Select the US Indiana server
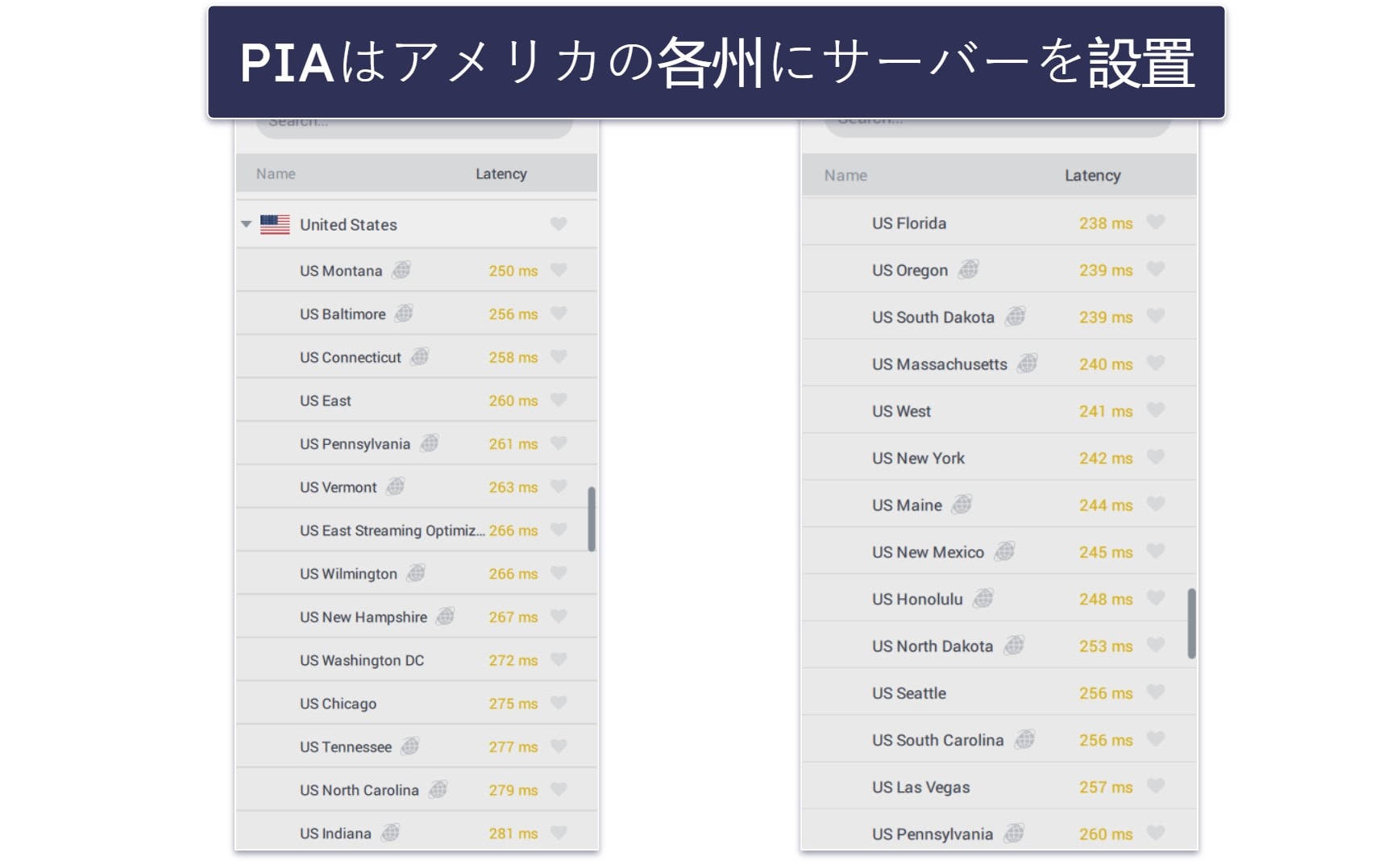1400x861 pixels. tap(417, 831)
